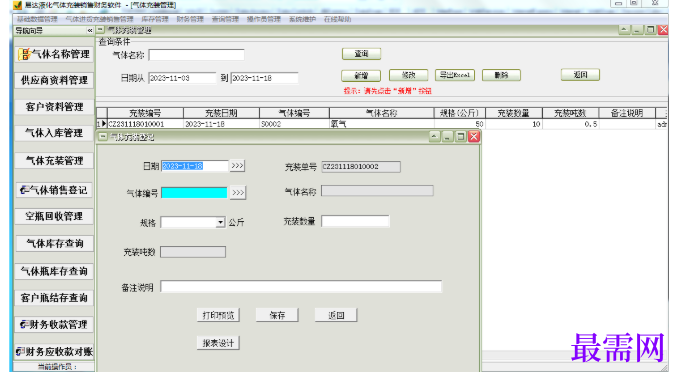
Task: Open the gas lookup >>> beside 气体编号
Action: pyautogui.click(x=238, y=193)
